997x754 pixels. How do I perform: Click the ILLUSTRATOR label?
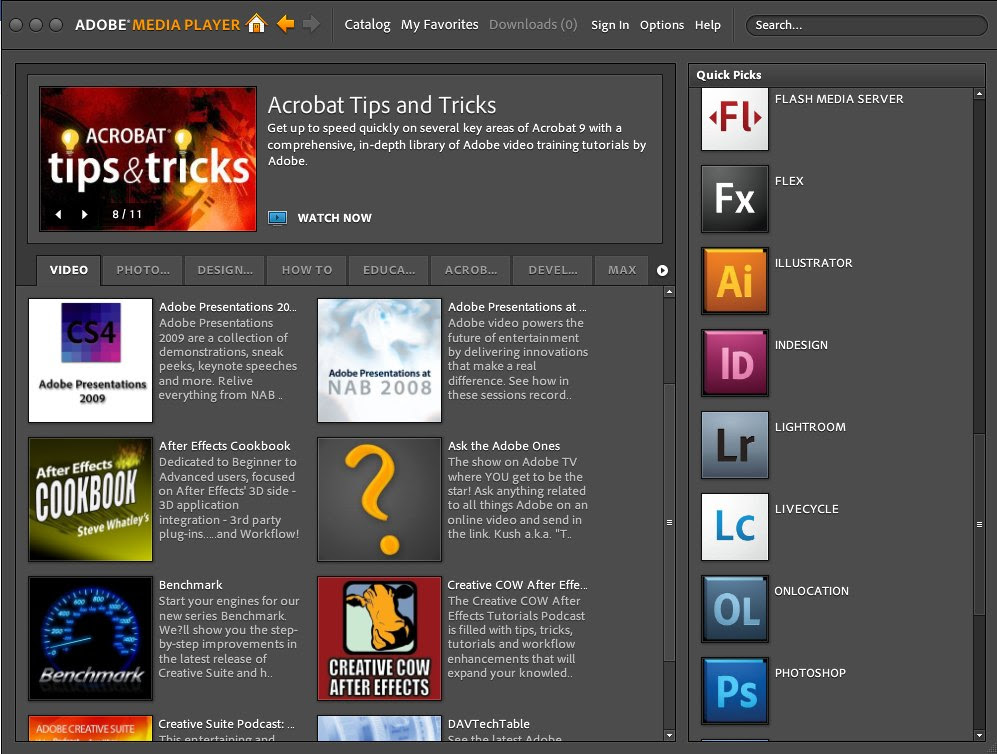pyautogui.click(x=813, y=263)
